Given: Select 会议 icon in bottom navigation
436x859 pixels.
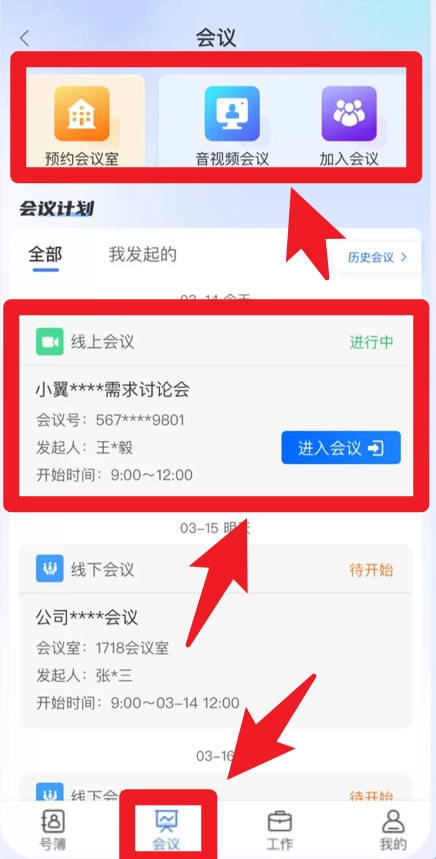Looking at the screenshot, I should [x=166, y=821].
